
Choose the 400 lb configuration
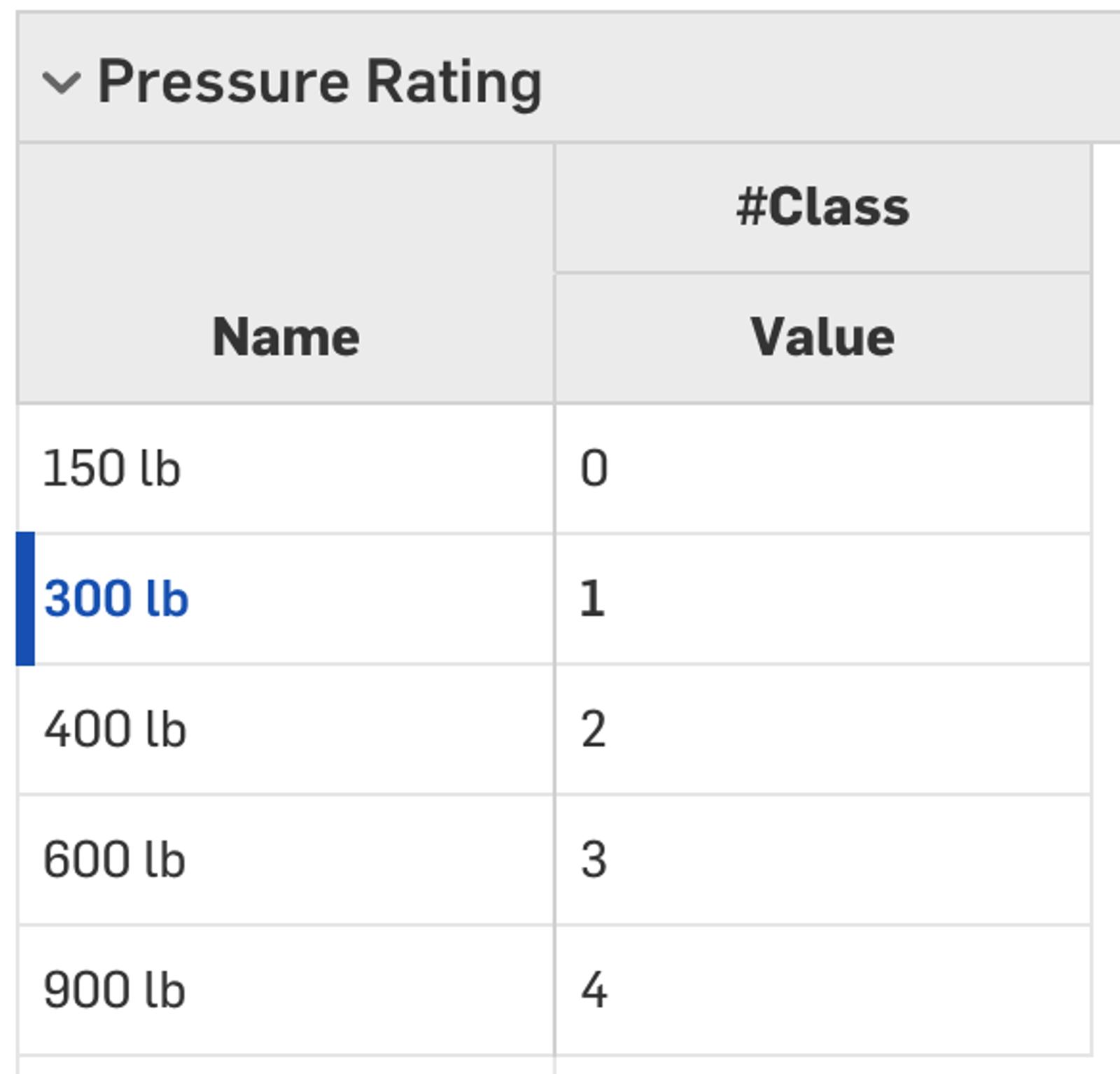[x=115, y=730]
